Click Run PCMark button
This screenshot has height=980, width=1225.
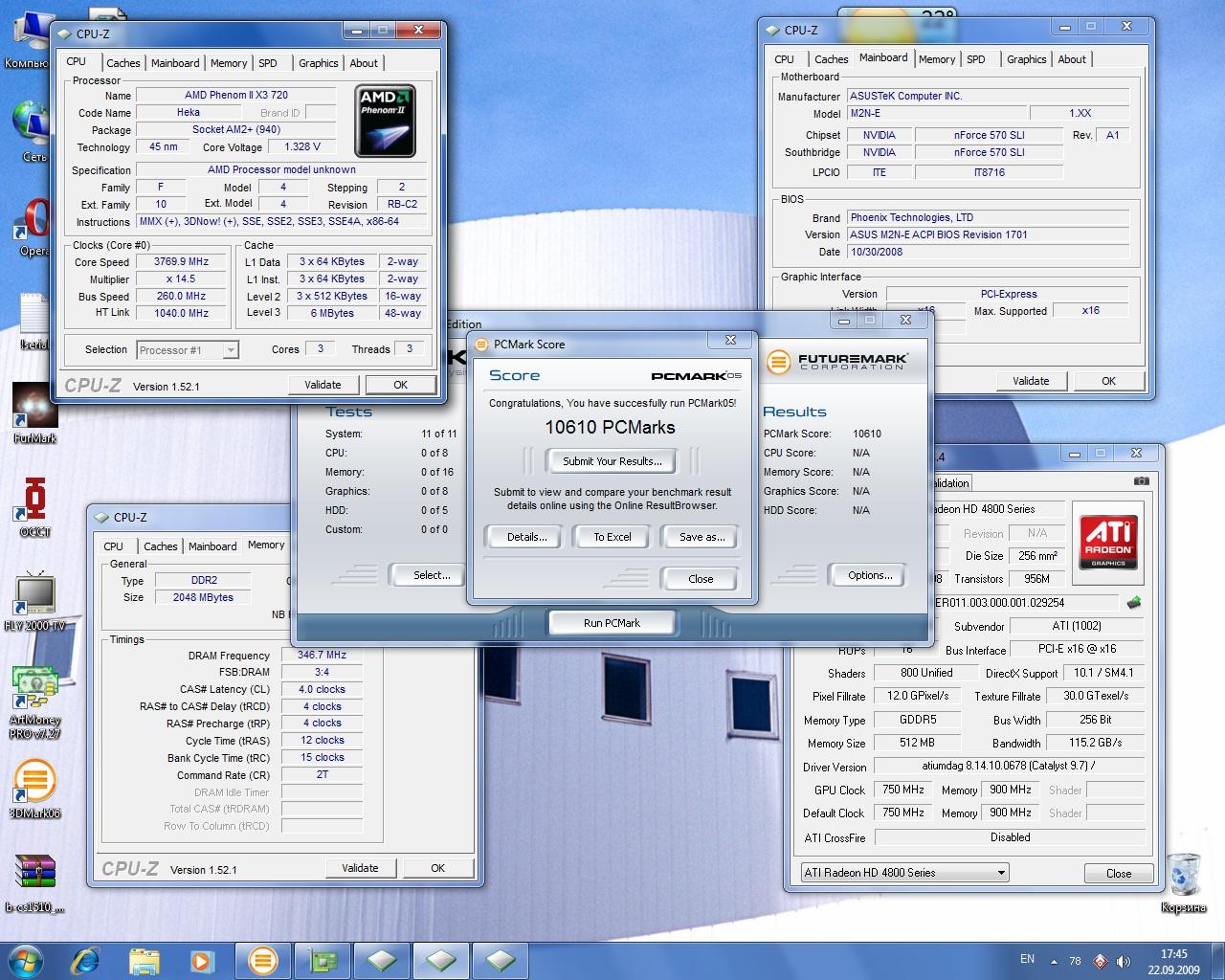tap(612, 623)
